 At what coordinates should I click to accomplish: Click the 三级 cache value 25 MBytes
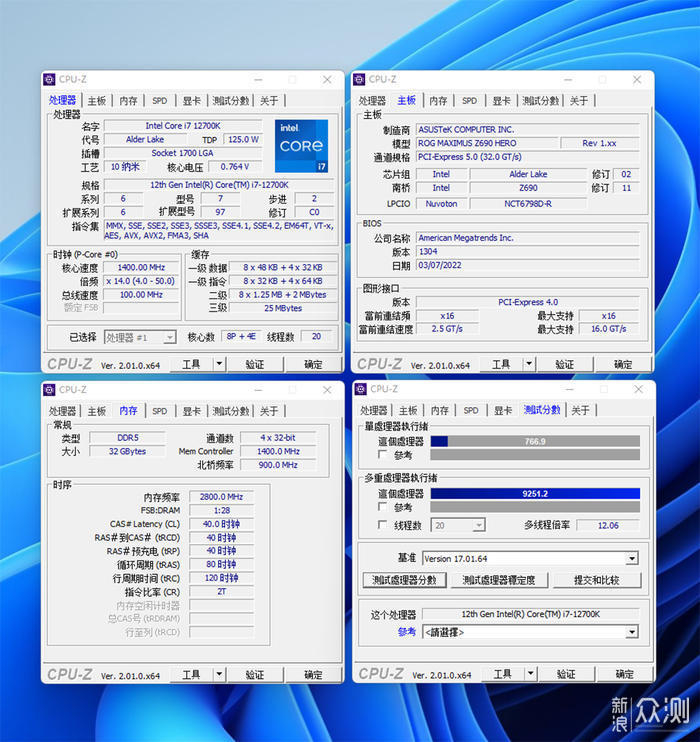point(283,308)
